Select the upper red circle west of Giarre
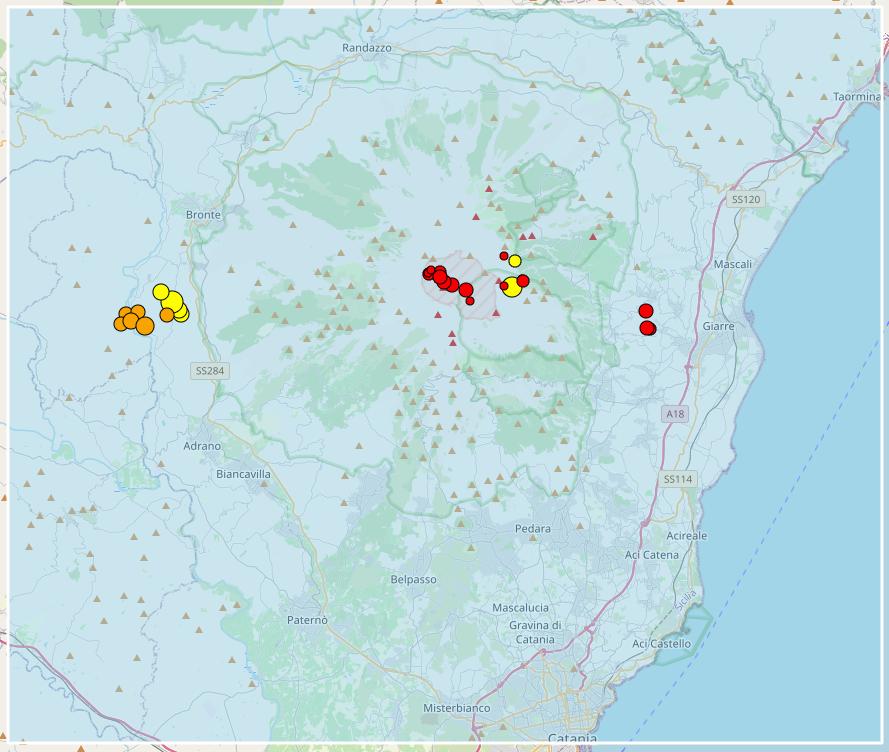889x752 pixels. click(646, 311)
